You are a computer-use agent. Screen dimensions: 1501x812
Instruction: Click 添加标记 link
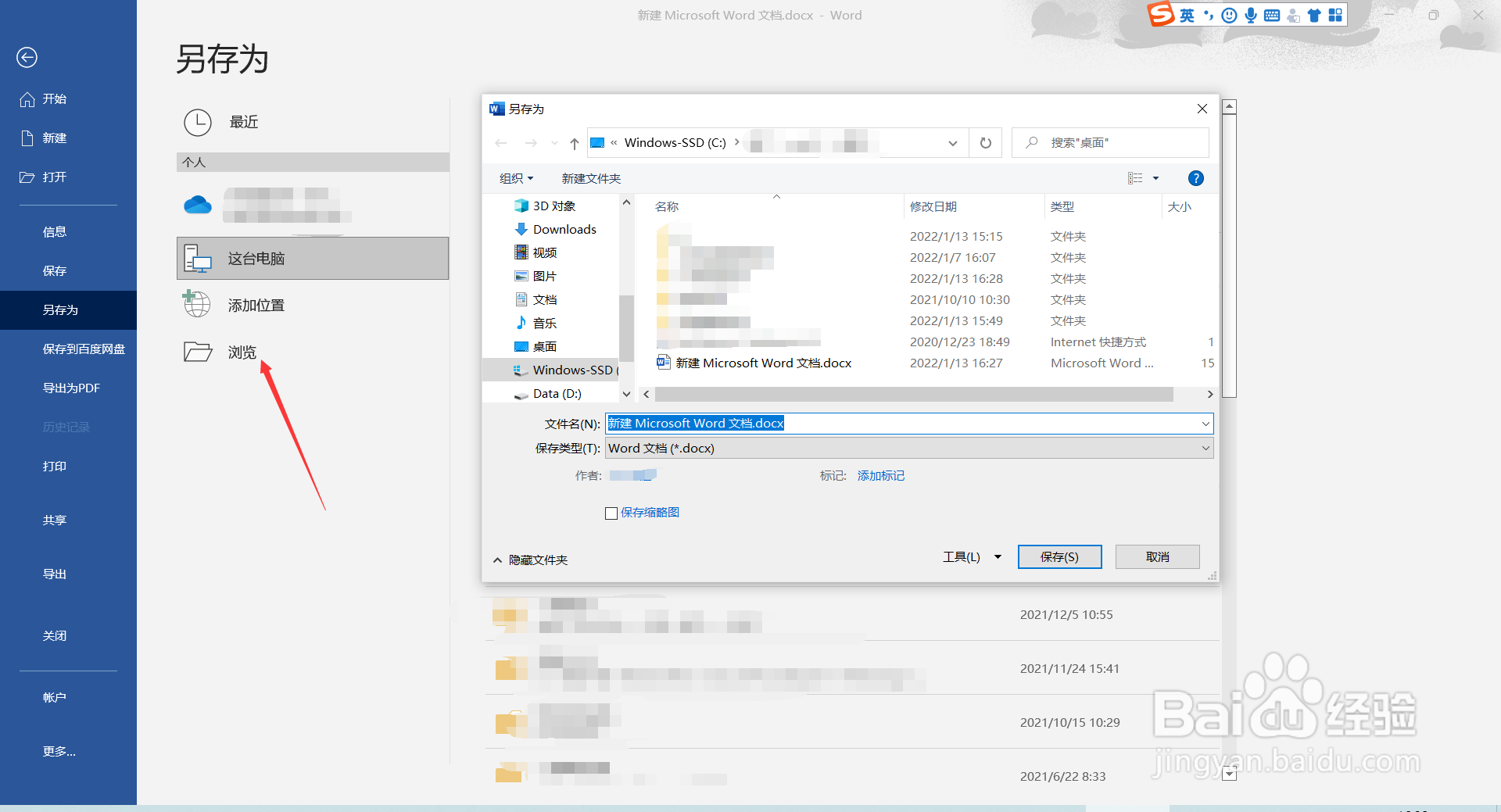(x=881, y=476)
